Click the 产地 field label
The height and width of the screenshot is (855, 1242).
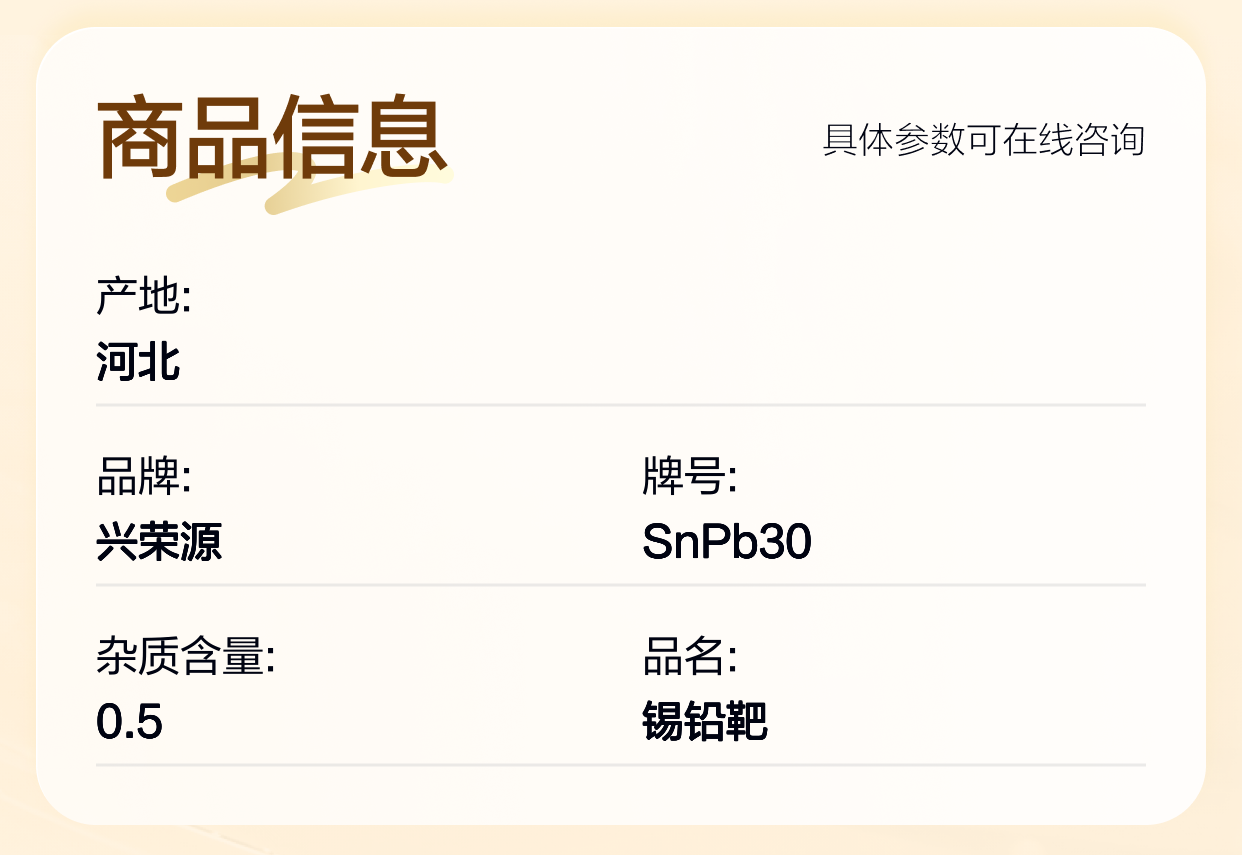click(x=143, y=297)
